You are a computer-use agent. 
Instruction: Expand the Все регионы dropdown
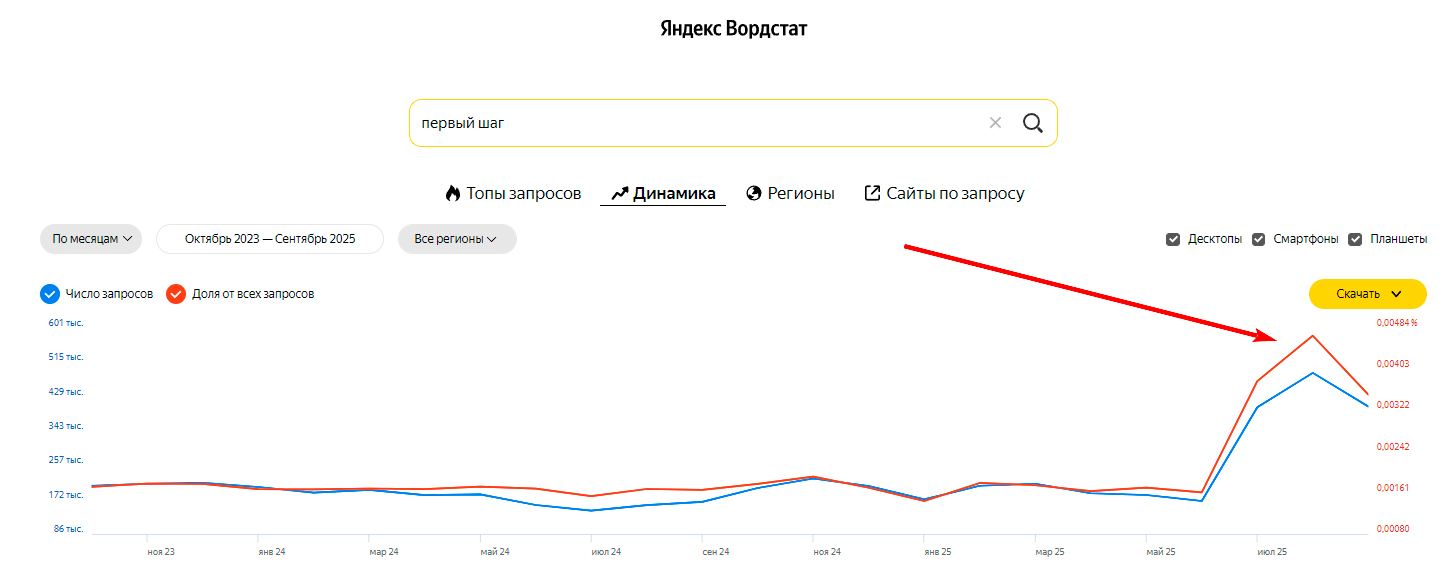[x=457, y=239]
